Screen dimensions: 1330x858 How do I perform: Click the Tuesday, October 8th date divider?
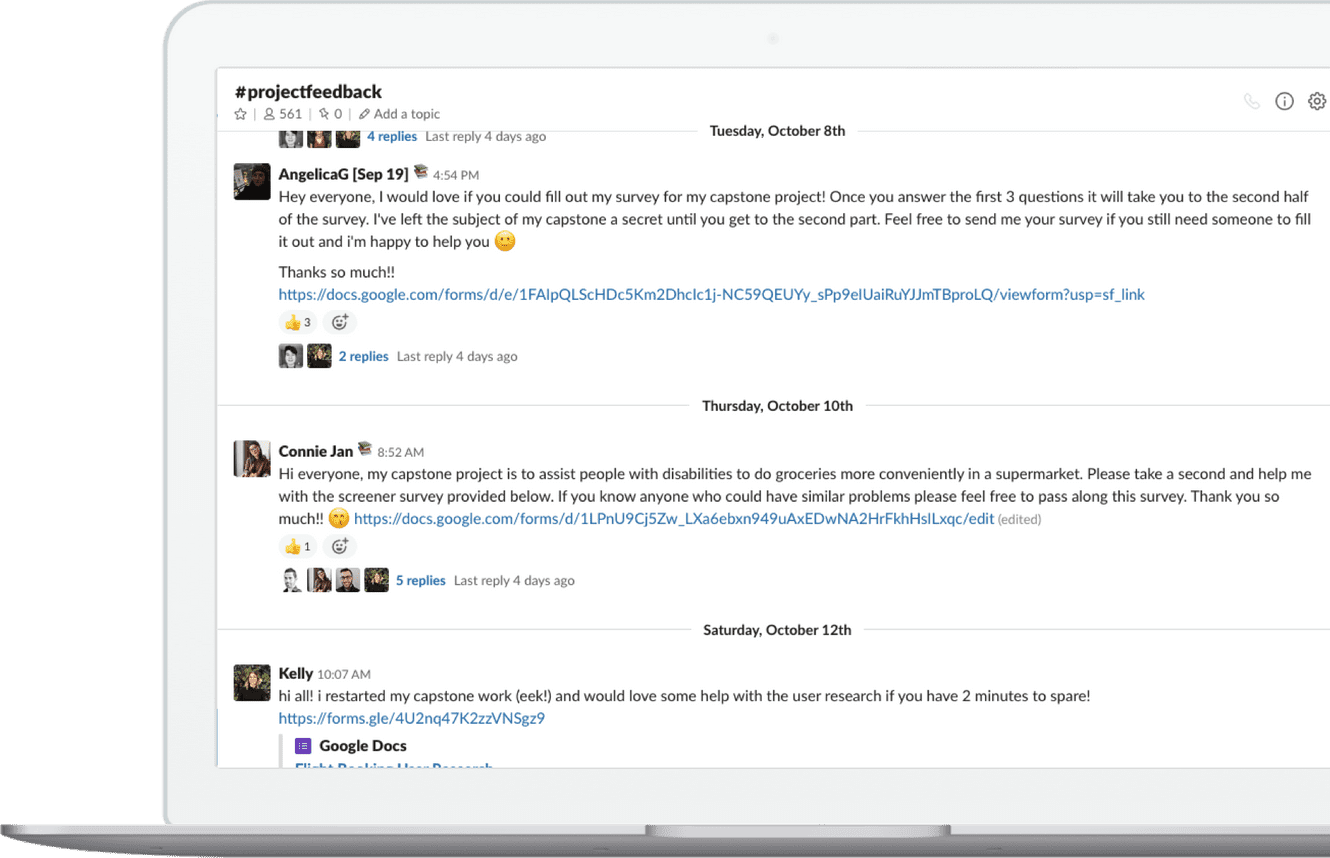tap(778, 130)
